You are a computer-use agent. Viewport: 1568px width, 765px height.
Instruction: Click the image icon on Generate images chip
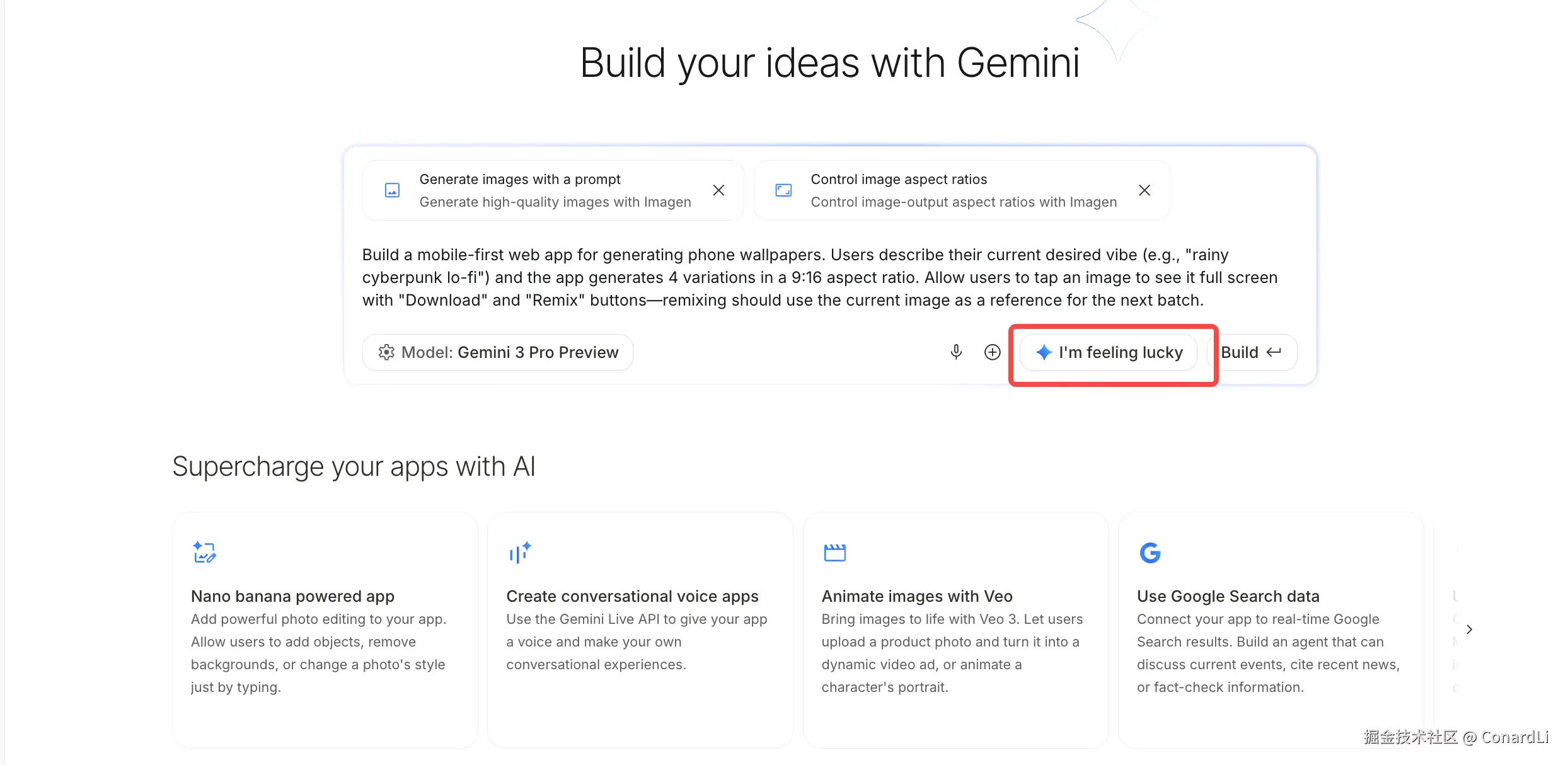pyautogui.click(x=392, y=190)
